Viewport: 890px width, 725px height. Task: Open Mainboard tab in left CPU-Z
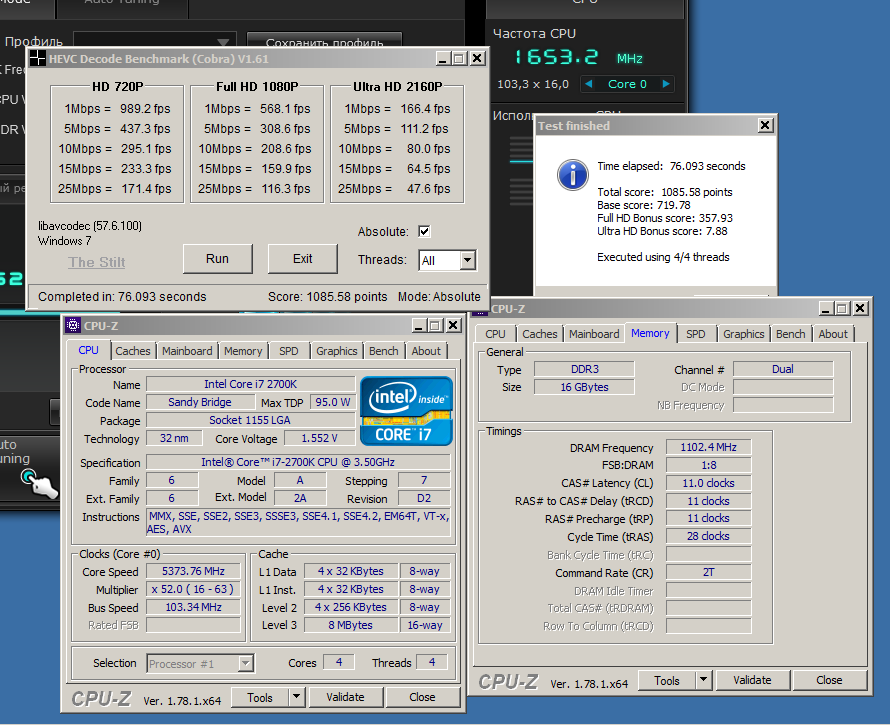click(187, 351)
